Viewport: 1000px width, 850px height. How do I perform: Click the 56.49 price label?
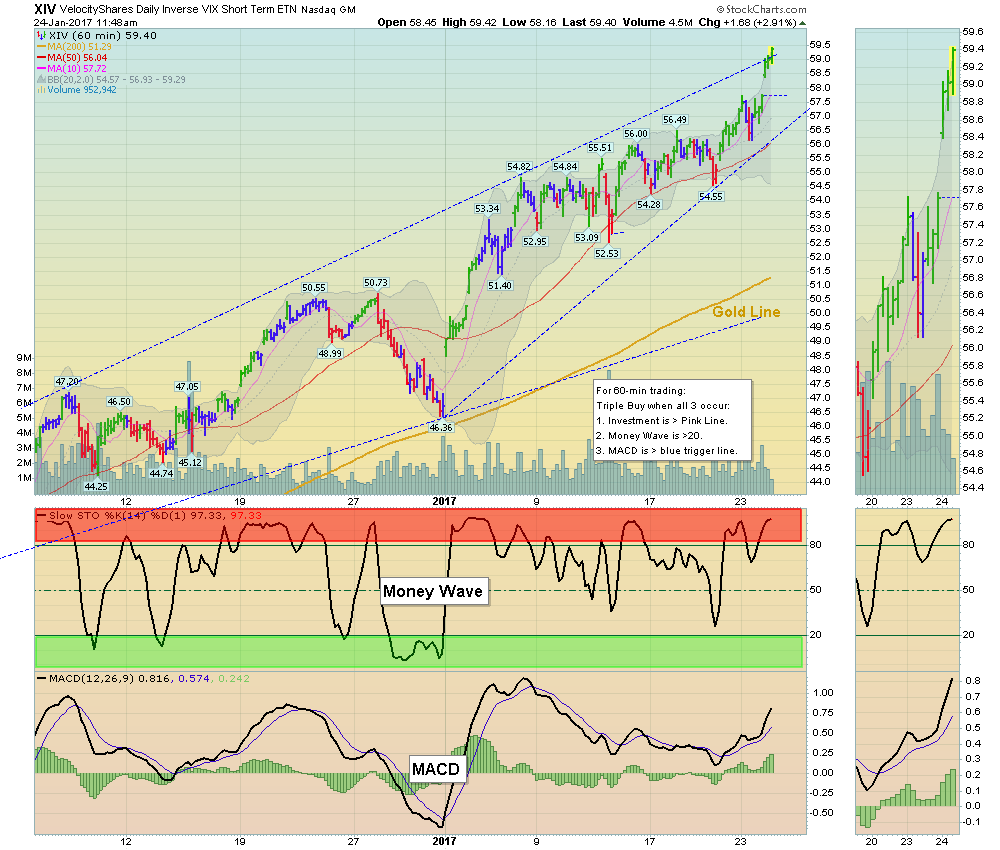(675, 120)
